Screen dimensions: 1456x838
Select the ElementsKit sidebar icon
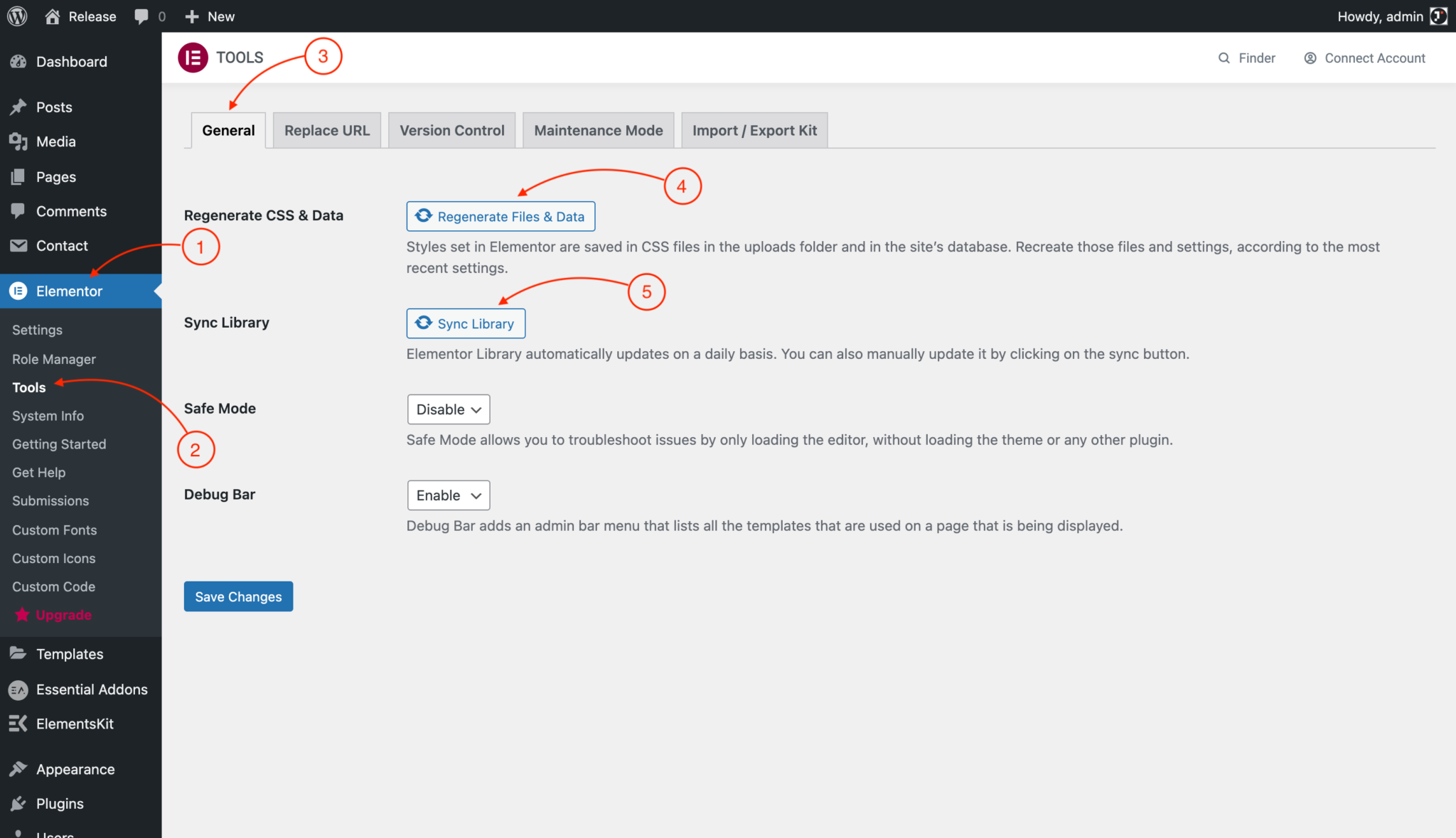[x=19, y=724]
